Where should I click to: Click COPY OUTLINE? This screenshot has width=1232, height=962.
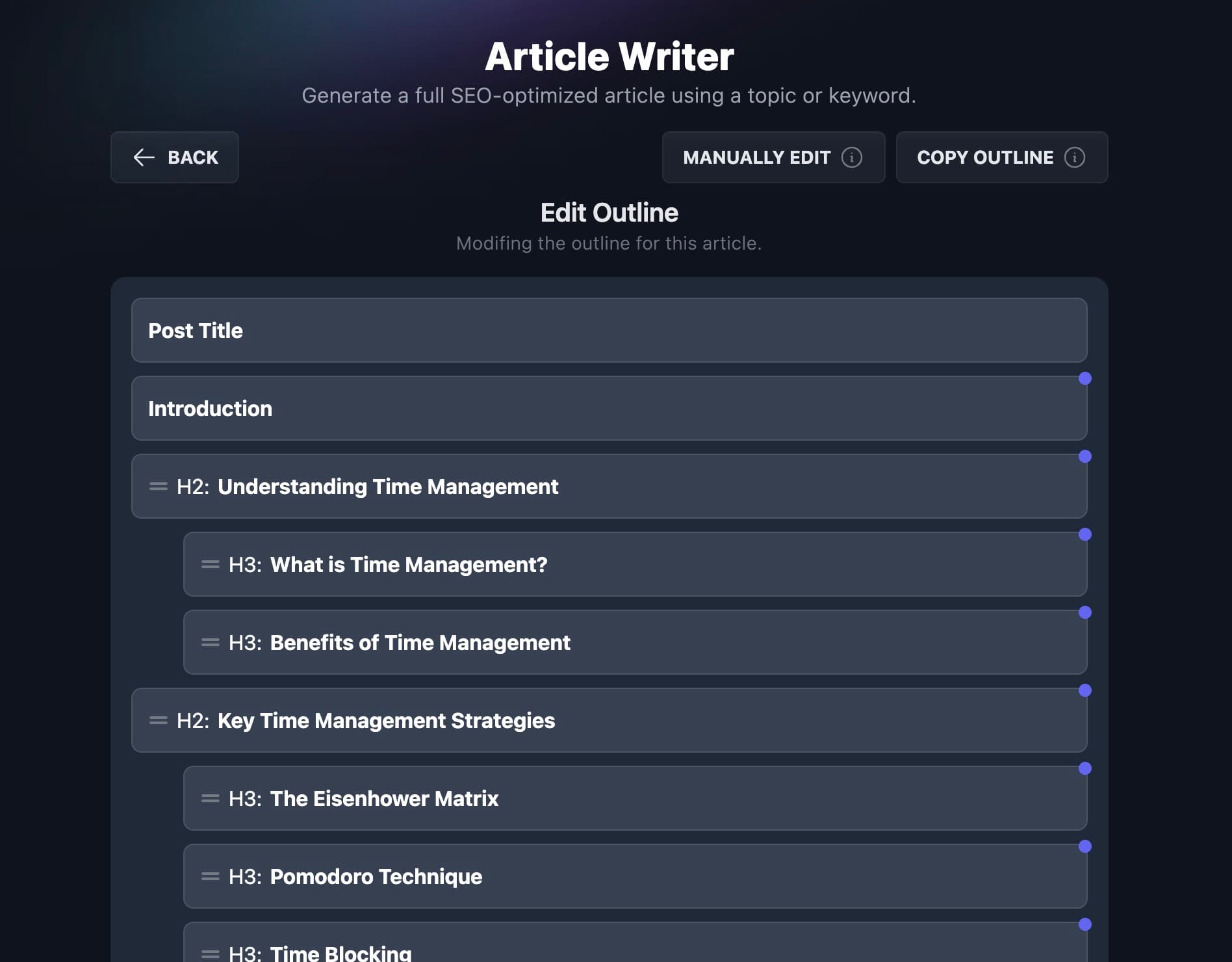(985, 157)
